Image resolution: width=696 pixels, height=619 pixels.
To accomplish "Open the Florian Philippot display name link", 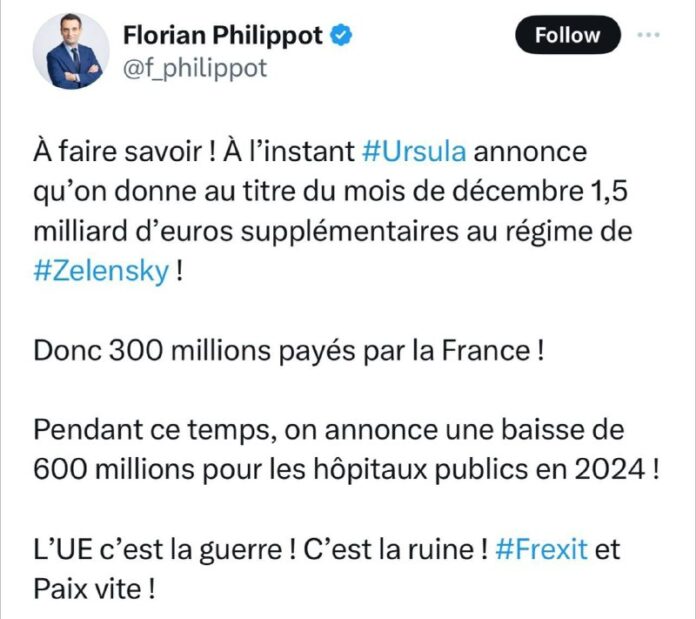I will pyautogui.click(x=222, y=36).
